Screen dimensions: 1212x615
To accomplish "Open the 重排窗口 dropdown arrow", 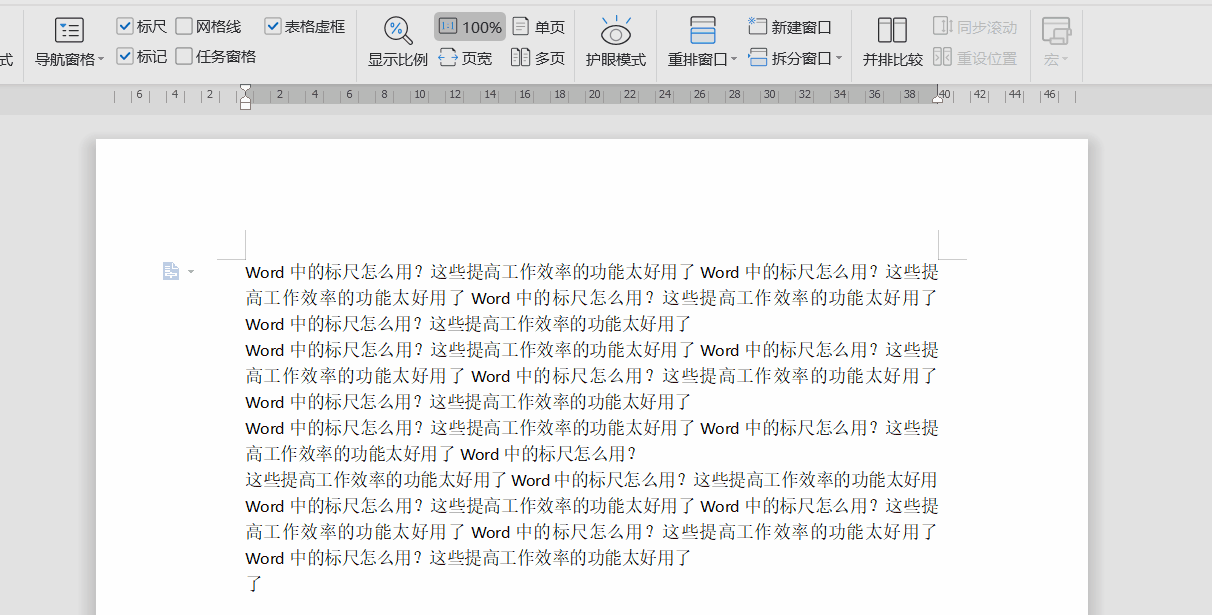I will (734, 58).
